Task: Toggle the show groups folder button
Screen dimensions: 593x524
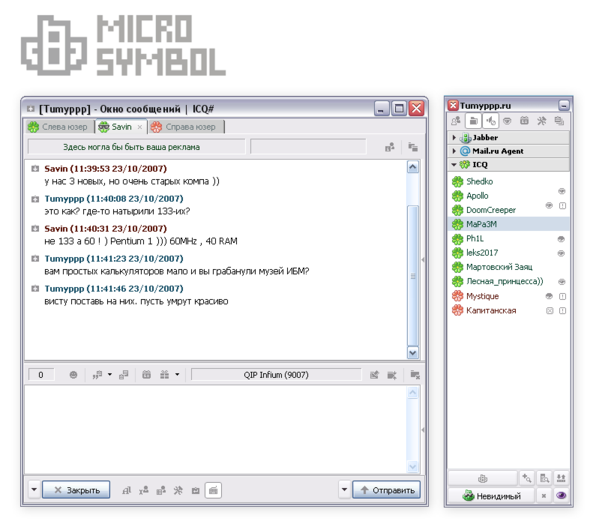Action: tap(473, 121)
